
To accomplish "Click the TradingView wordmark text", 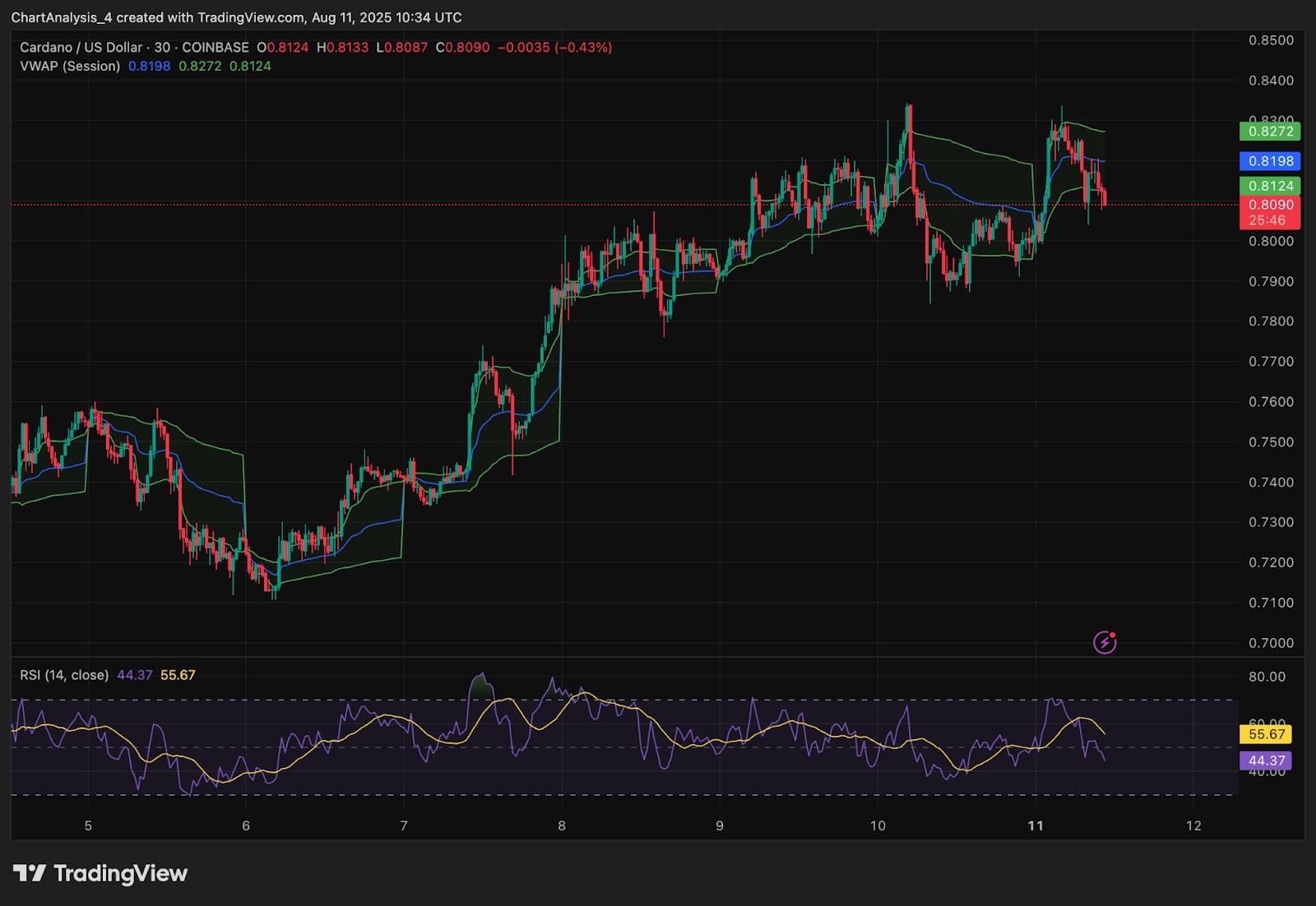I will [x=120, y=873].
